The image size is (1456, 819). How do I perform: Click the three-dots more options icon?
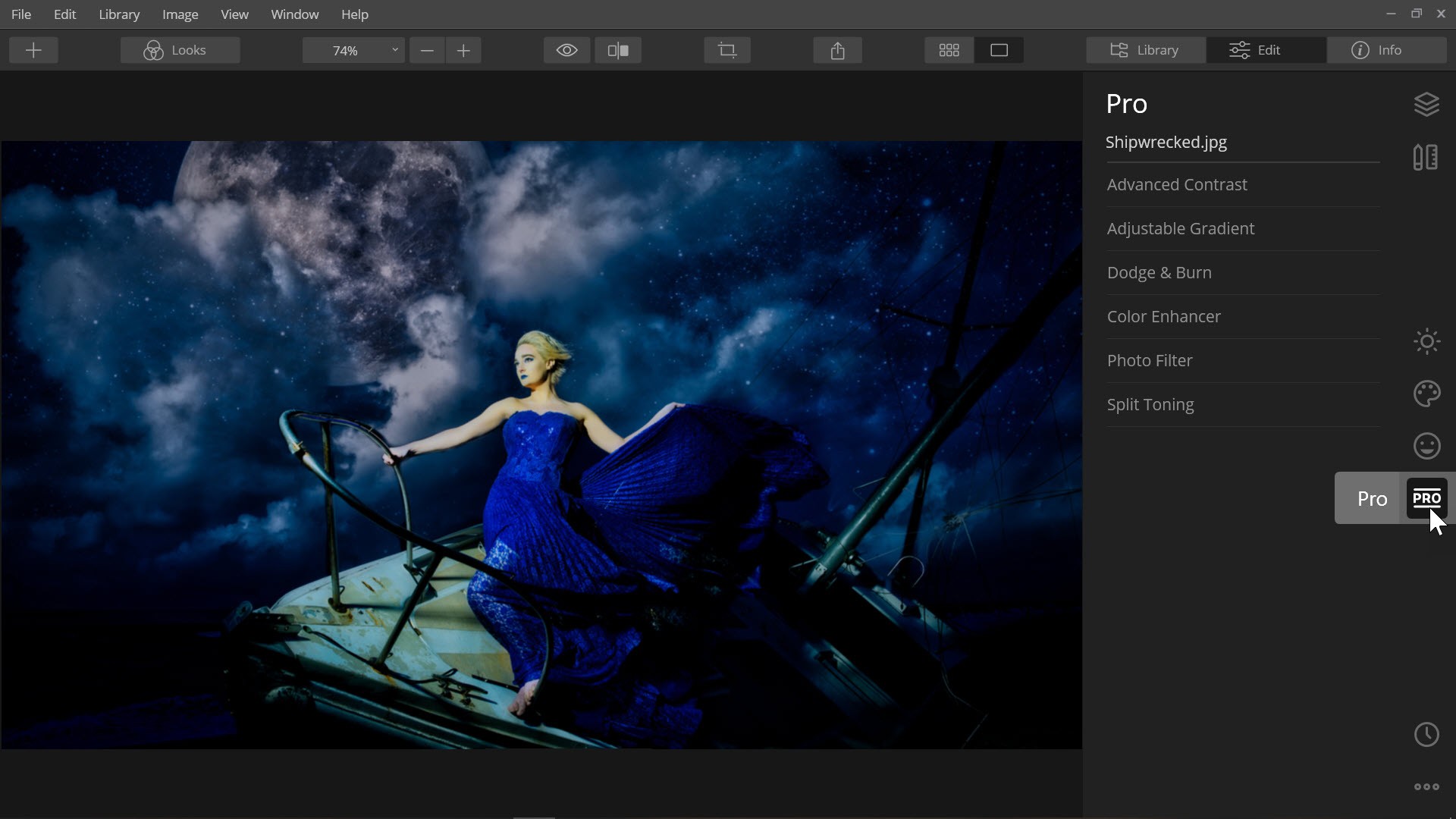1426,787
